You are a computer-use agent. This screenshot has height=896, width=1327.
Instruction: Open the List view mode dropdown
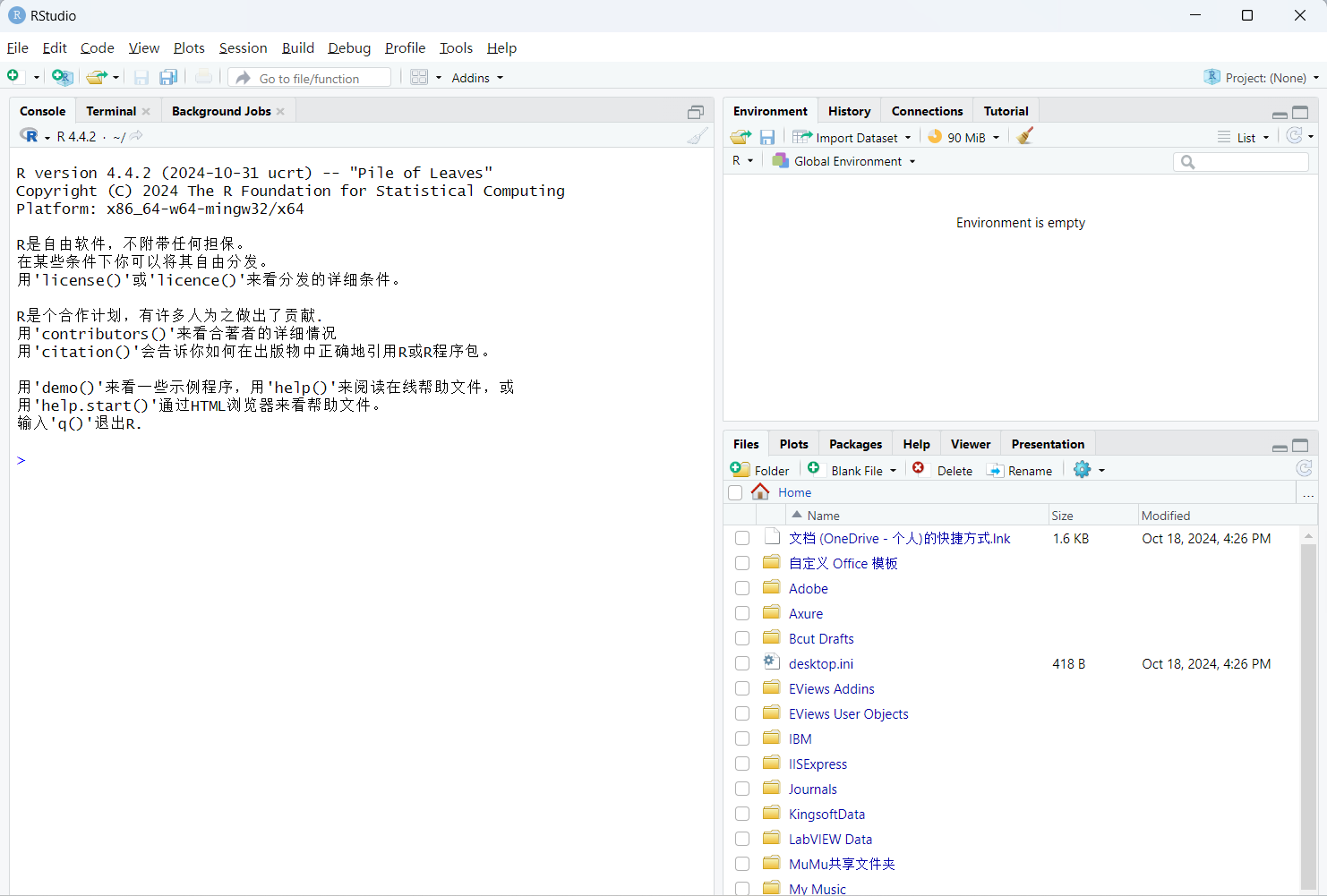[1244, 137]
